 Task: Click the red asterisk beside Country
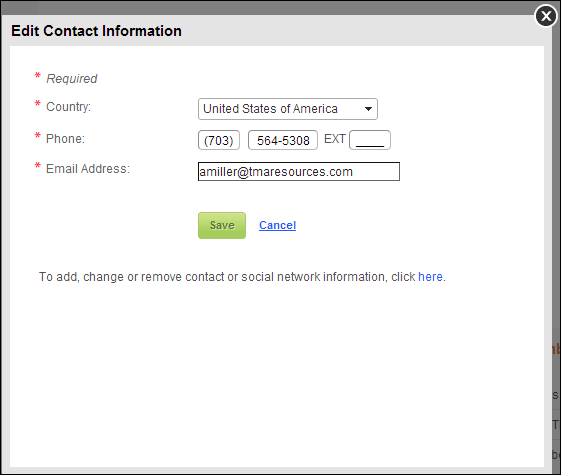click(38, 104)
